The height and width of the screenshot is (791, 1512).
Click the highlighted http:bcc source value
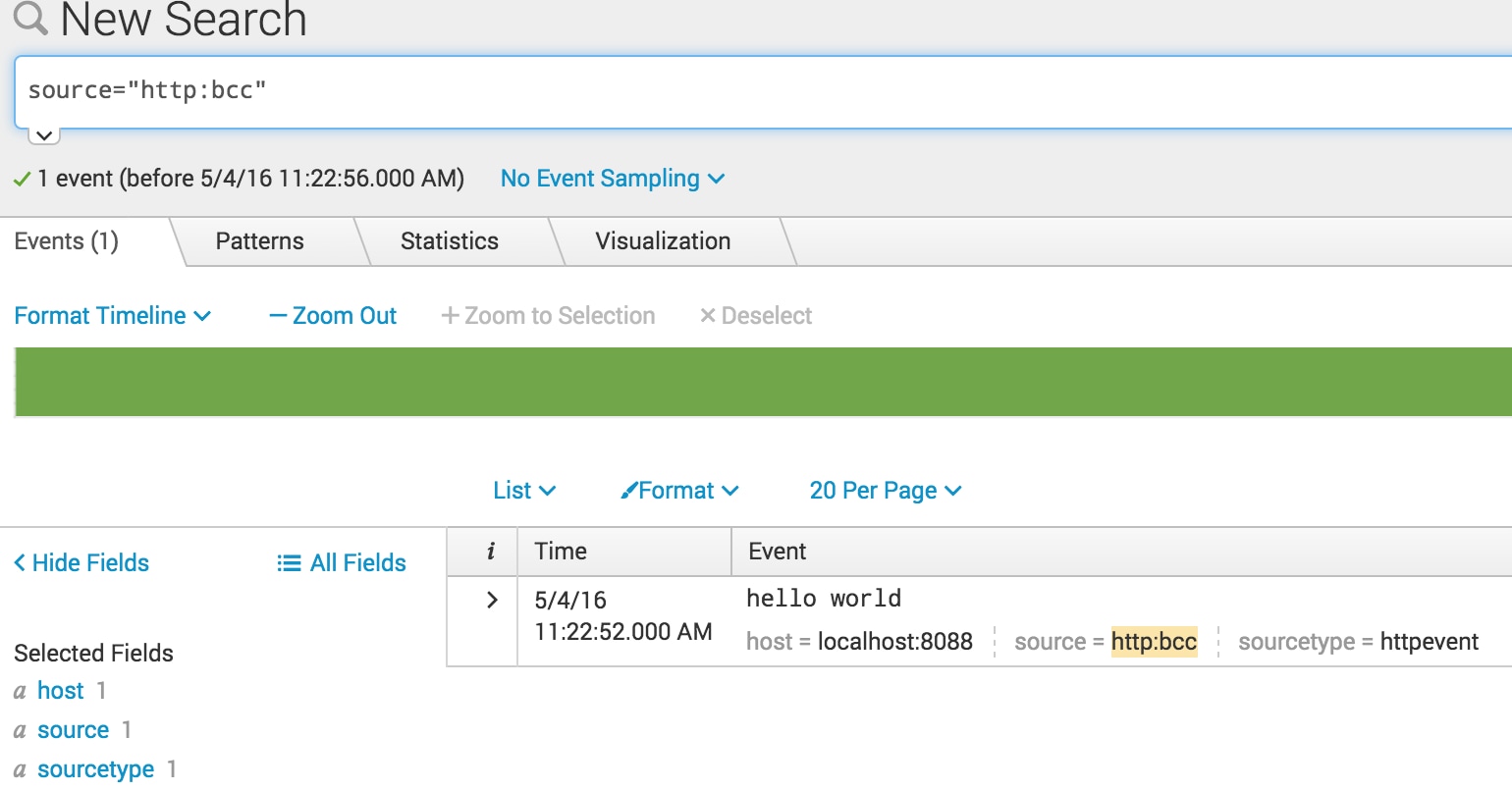coord(1154,642)
